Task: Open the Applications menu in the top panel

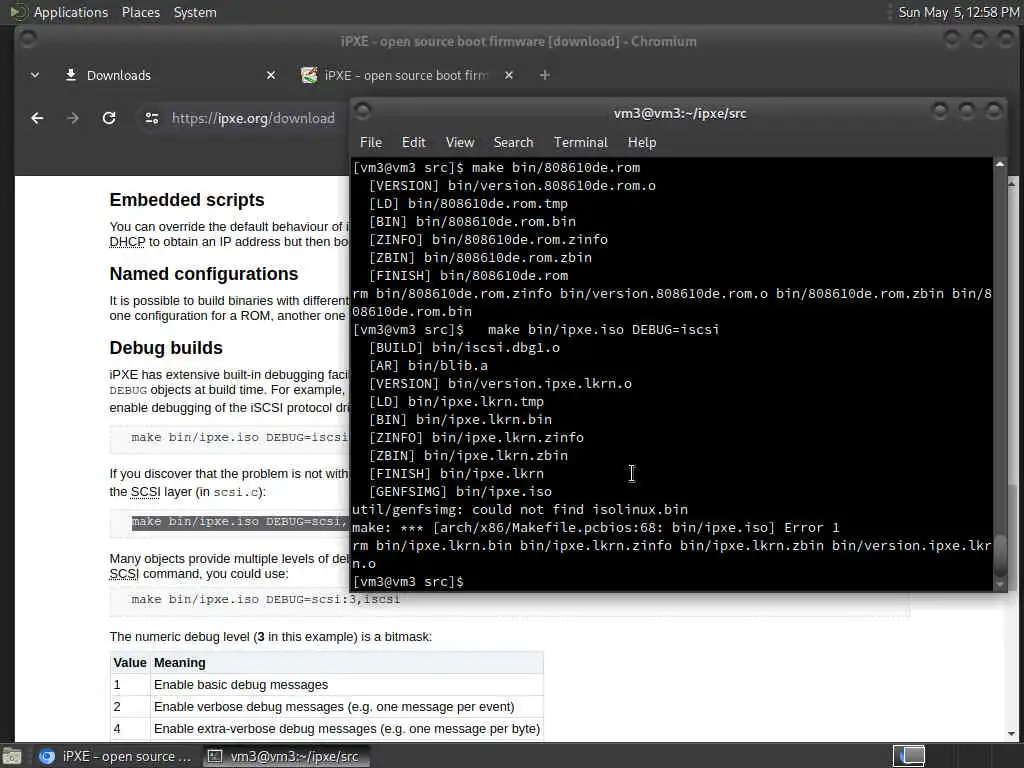Action: click(x=71, y=12)
